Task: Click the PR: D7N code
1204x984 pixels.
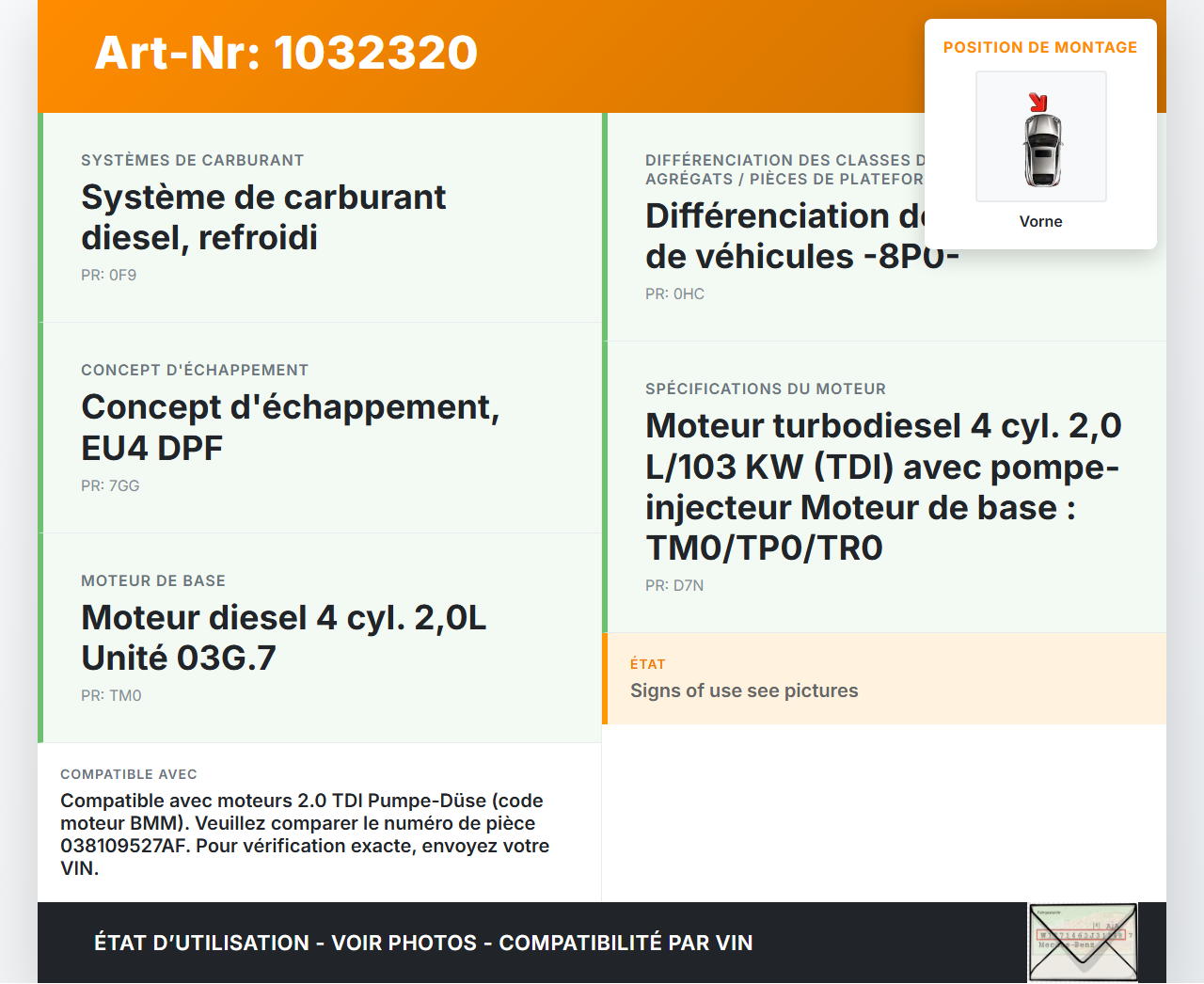Action: click(x=673, y=585)
